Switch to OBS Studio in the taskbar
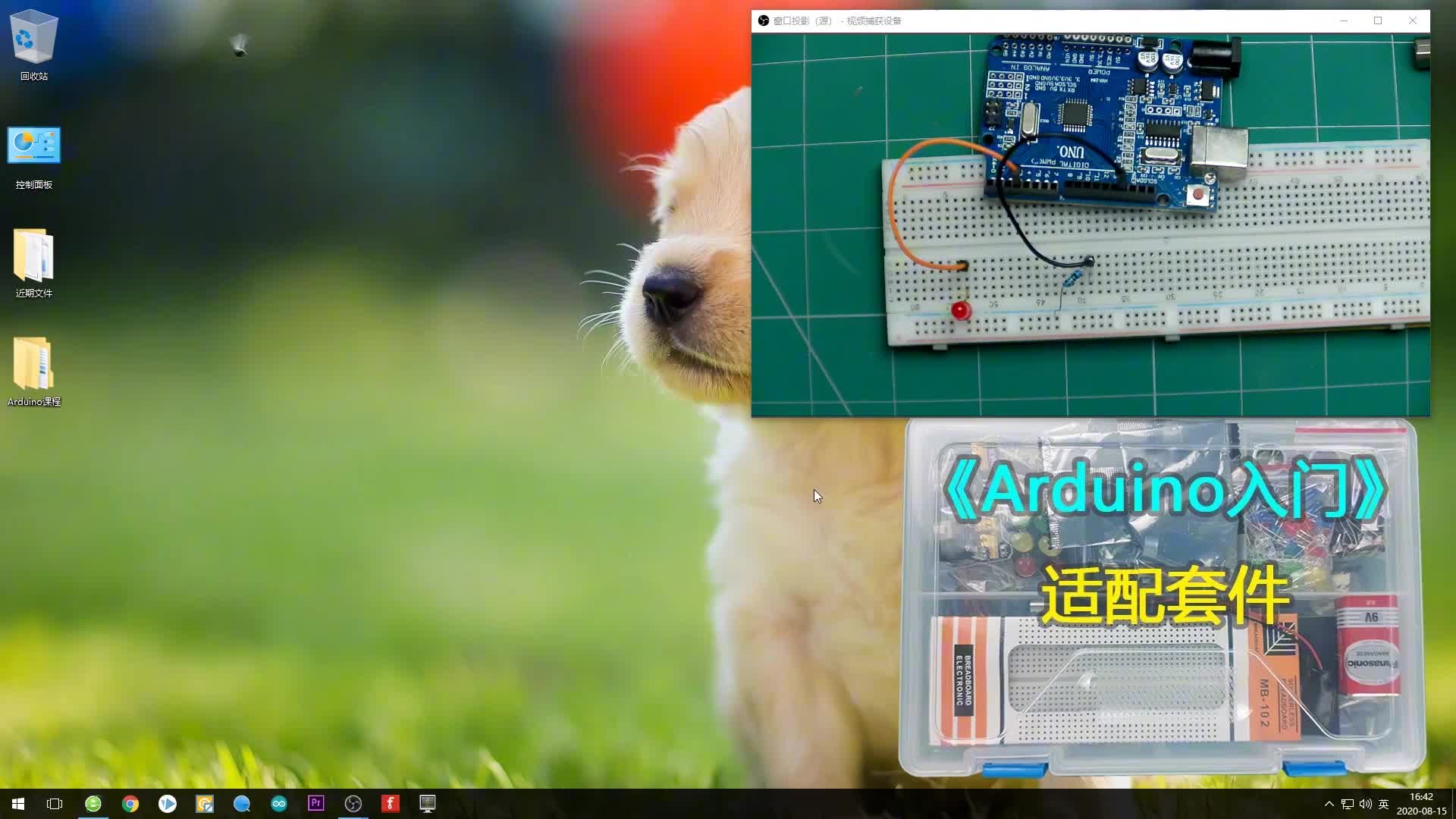 click(353, 804)
